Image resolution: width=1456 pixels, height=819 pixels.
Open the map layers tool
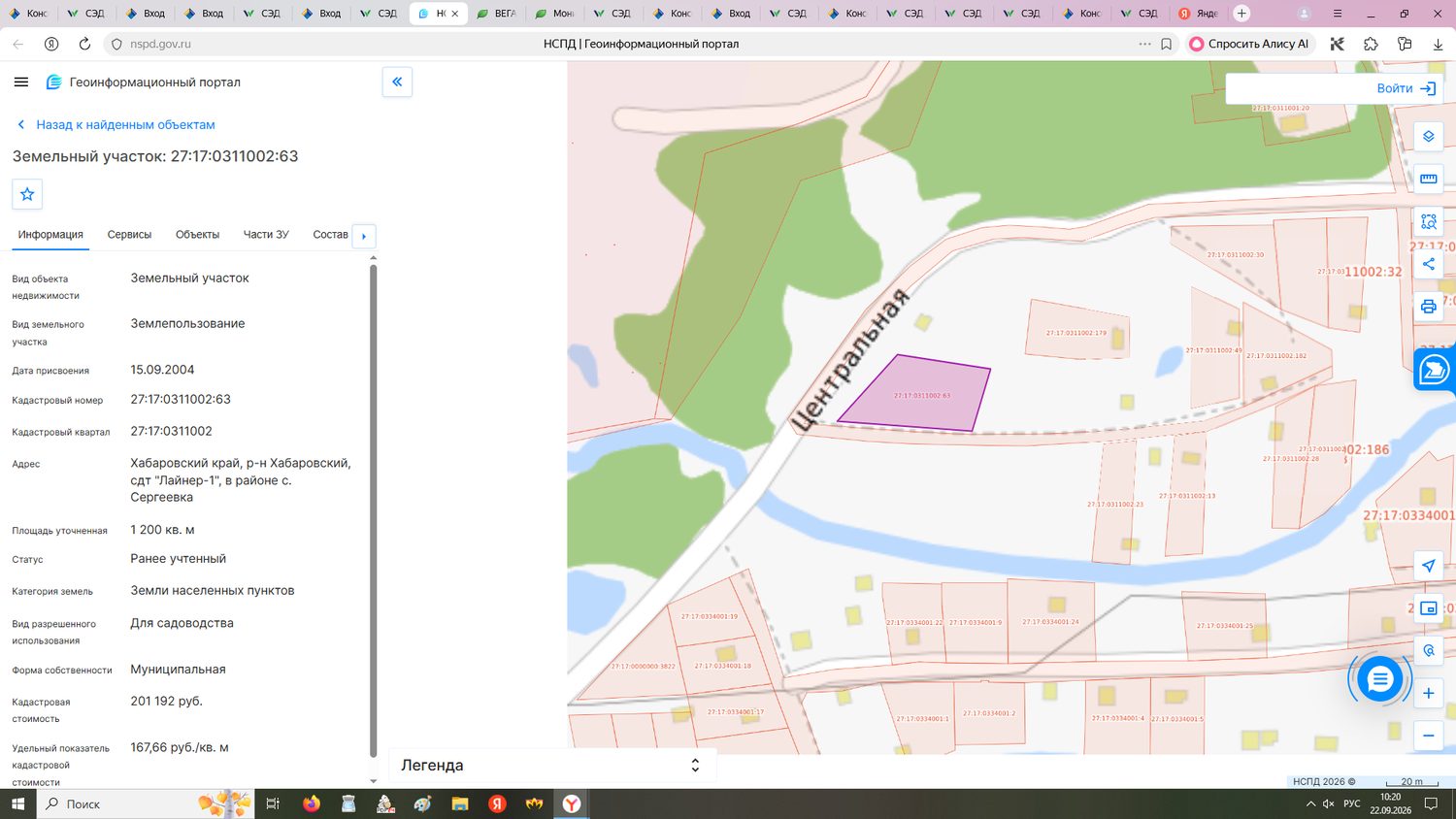tap(1428, 137)
